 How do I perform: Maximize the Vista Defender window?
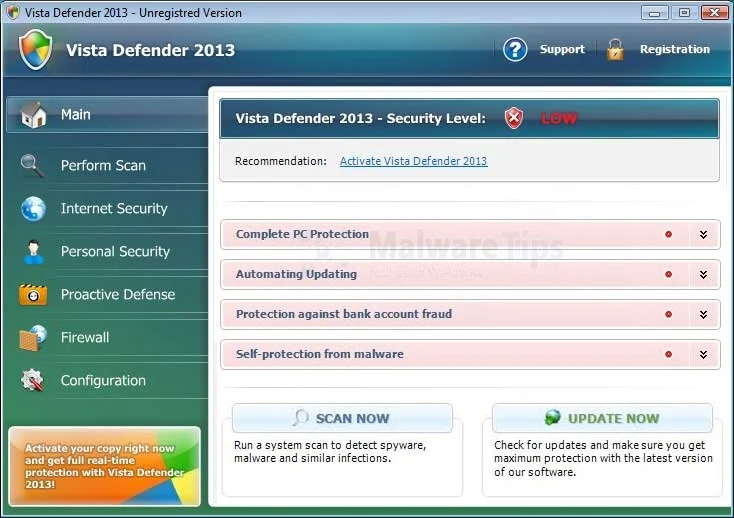[684, 13]
